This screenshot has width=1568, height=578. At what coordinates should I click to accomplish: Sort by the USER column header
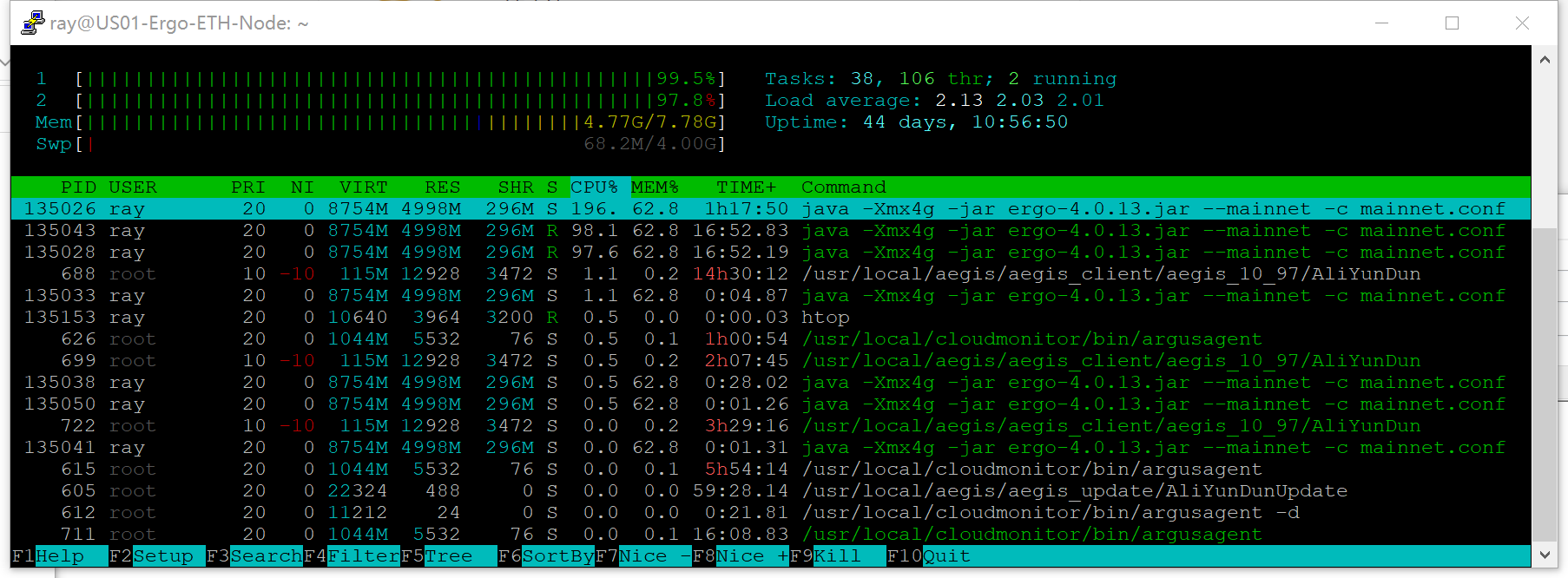pyautogui.click(x=133, y=187)
